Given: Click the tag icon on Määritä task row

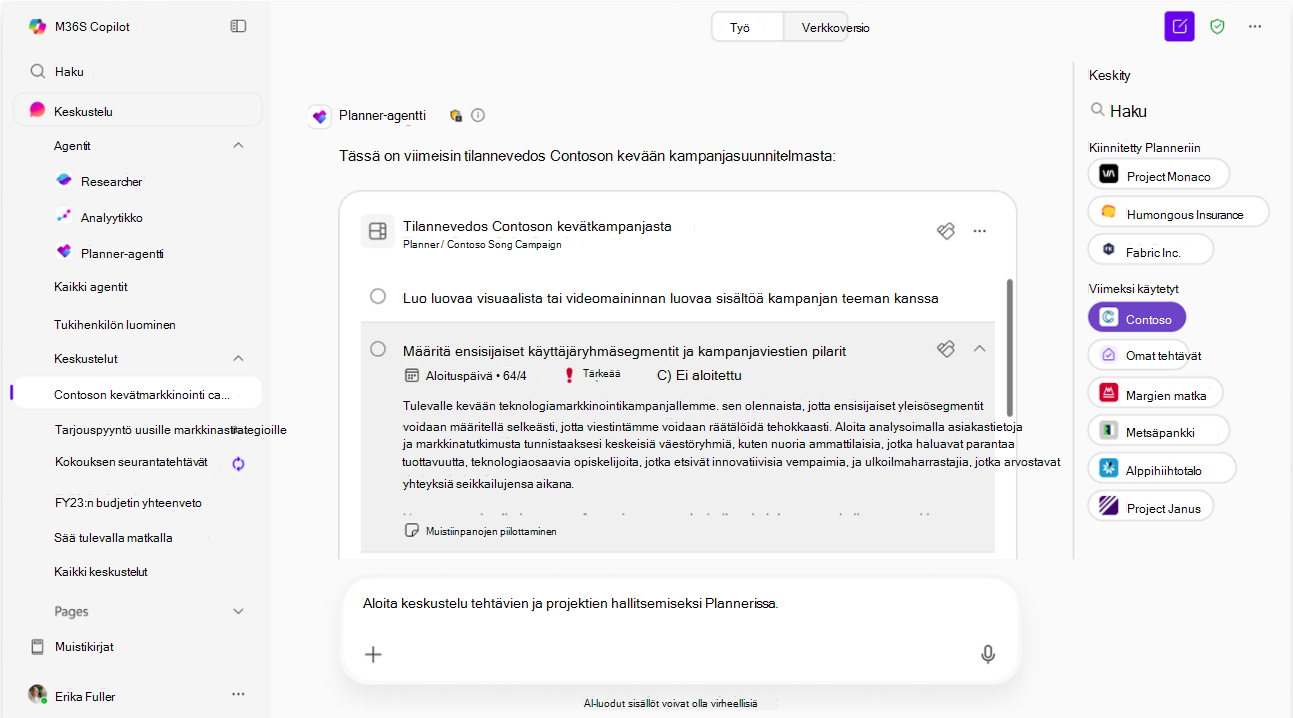Looking at the screenshot, I should 946,348.
